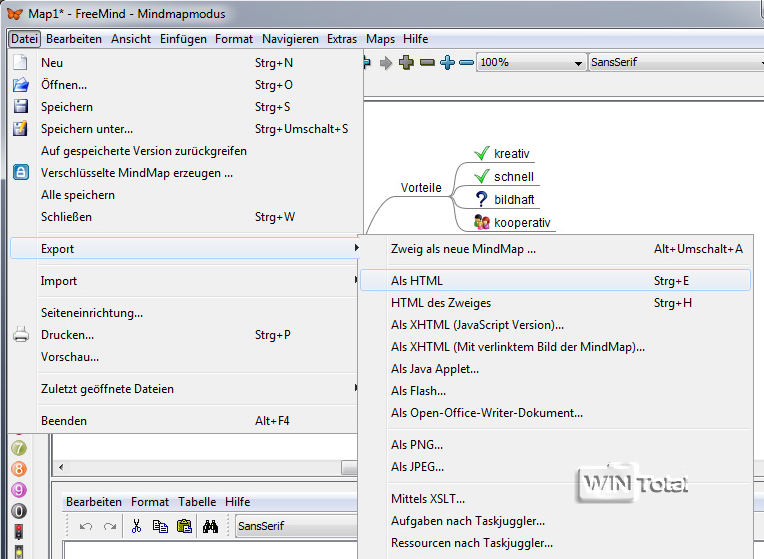
Task: Open Bearbeiten in the main menu bar
Action: pos(74,39)
